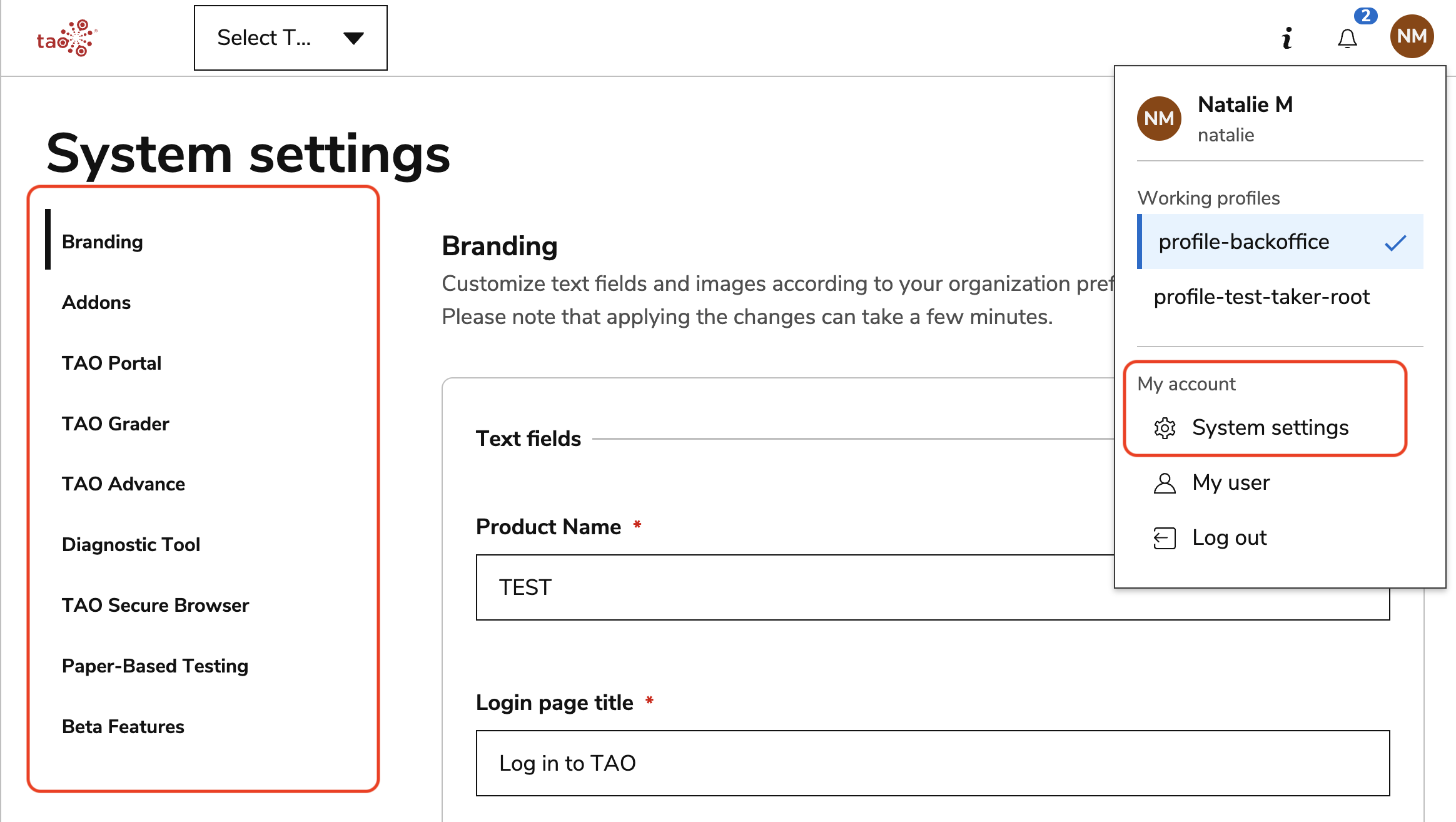This screenshot has width=1456, height=822.
Task: Click the Working profiles label
Action: coord(1208,198)
